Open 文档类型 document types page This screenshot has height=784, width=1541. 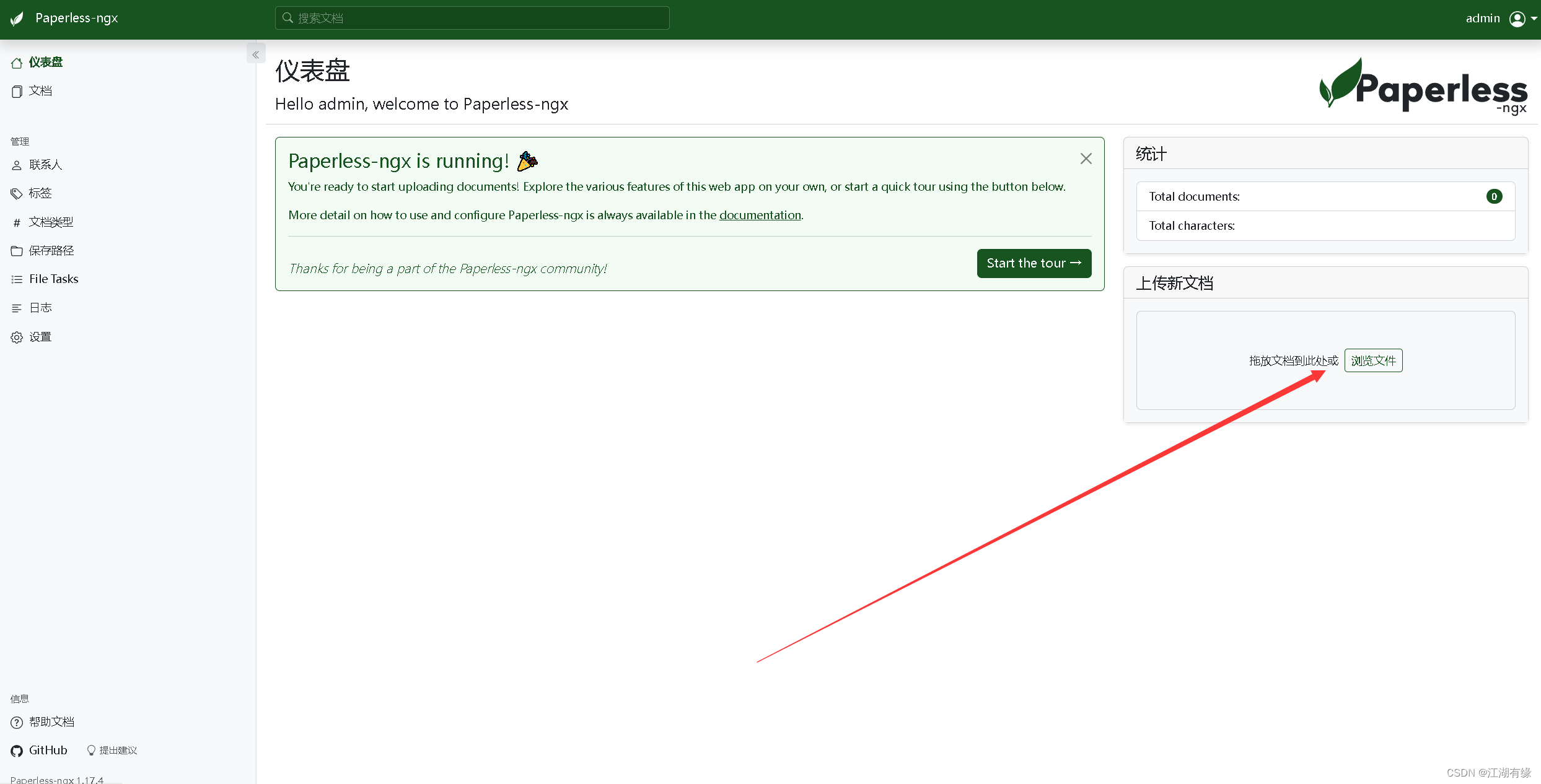[x=51, y=222]
